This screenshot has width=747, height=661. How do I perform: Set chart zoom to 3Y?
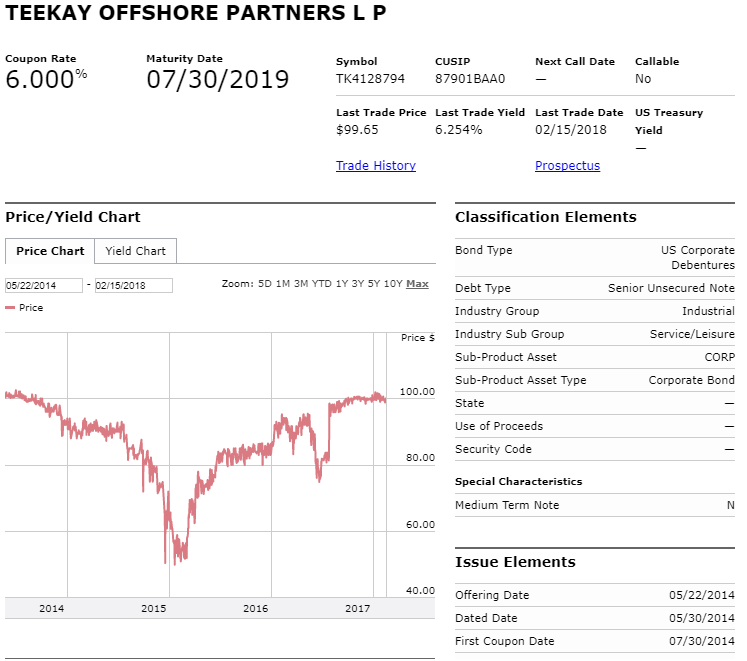[358, 284]
